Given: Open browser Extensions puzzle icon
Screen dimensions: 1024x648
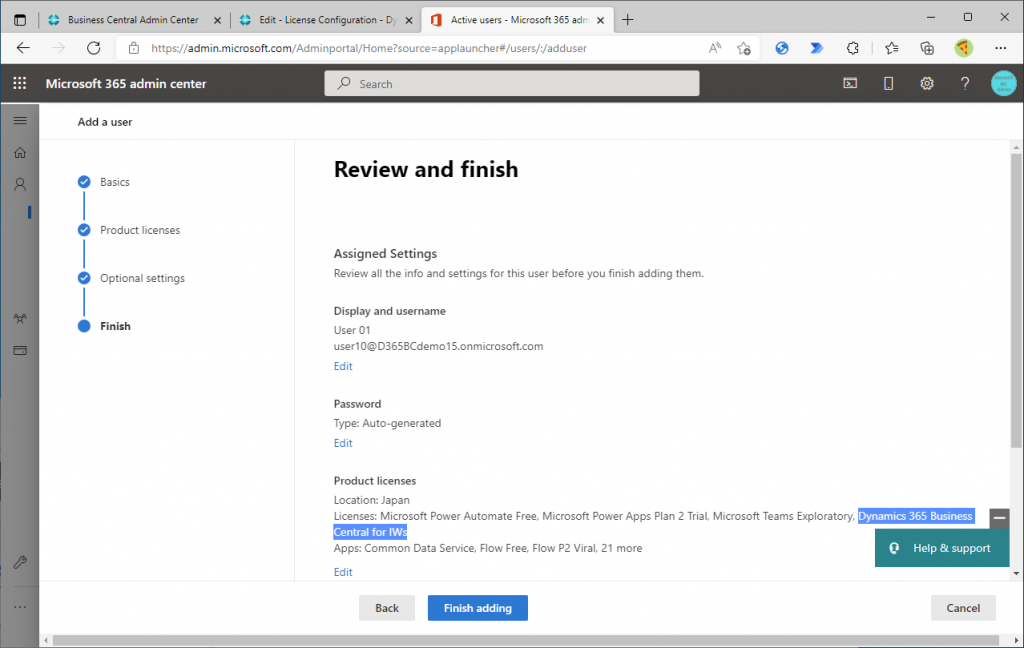Looking at the screenshot, I should (x=852, y=48).
